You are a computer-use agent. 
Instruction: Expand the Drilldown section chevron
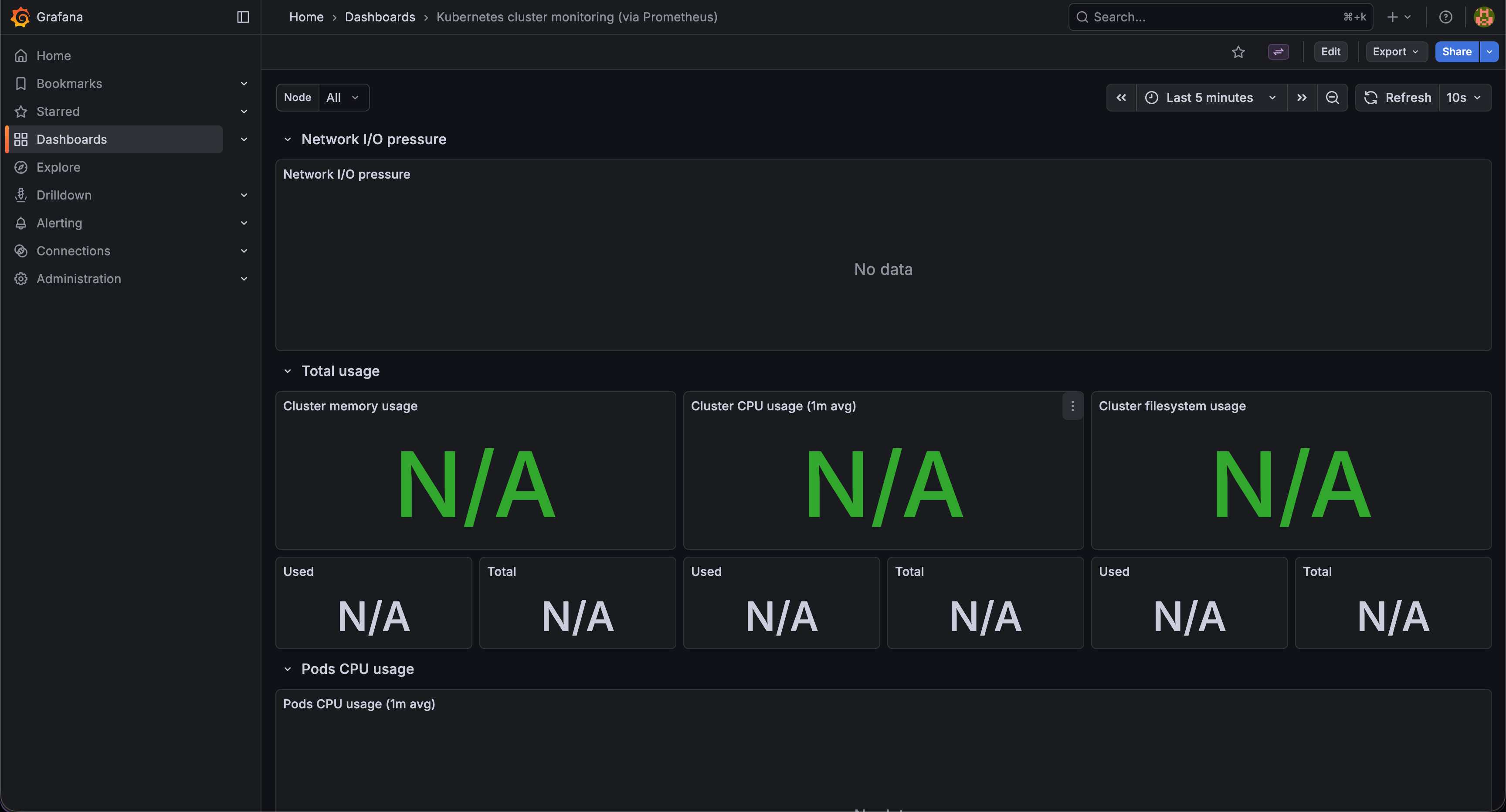pyautogui.click(x=244, y=195)
